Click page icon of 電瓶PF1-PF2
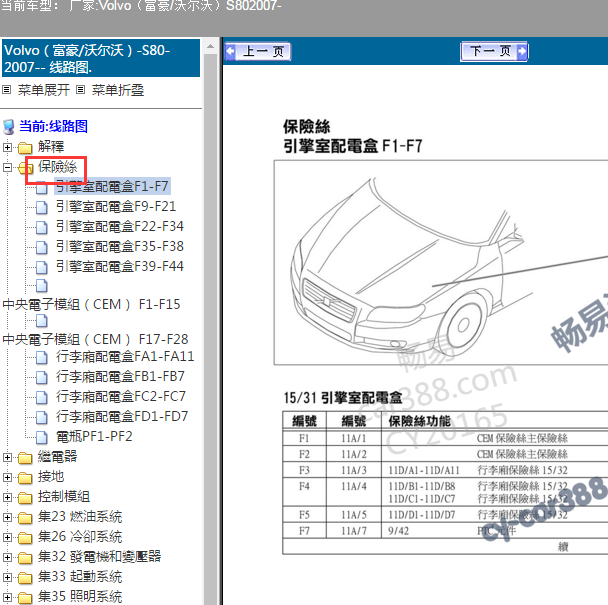The image size is (608, 605). pyautogui.click(x=42, y=438)
